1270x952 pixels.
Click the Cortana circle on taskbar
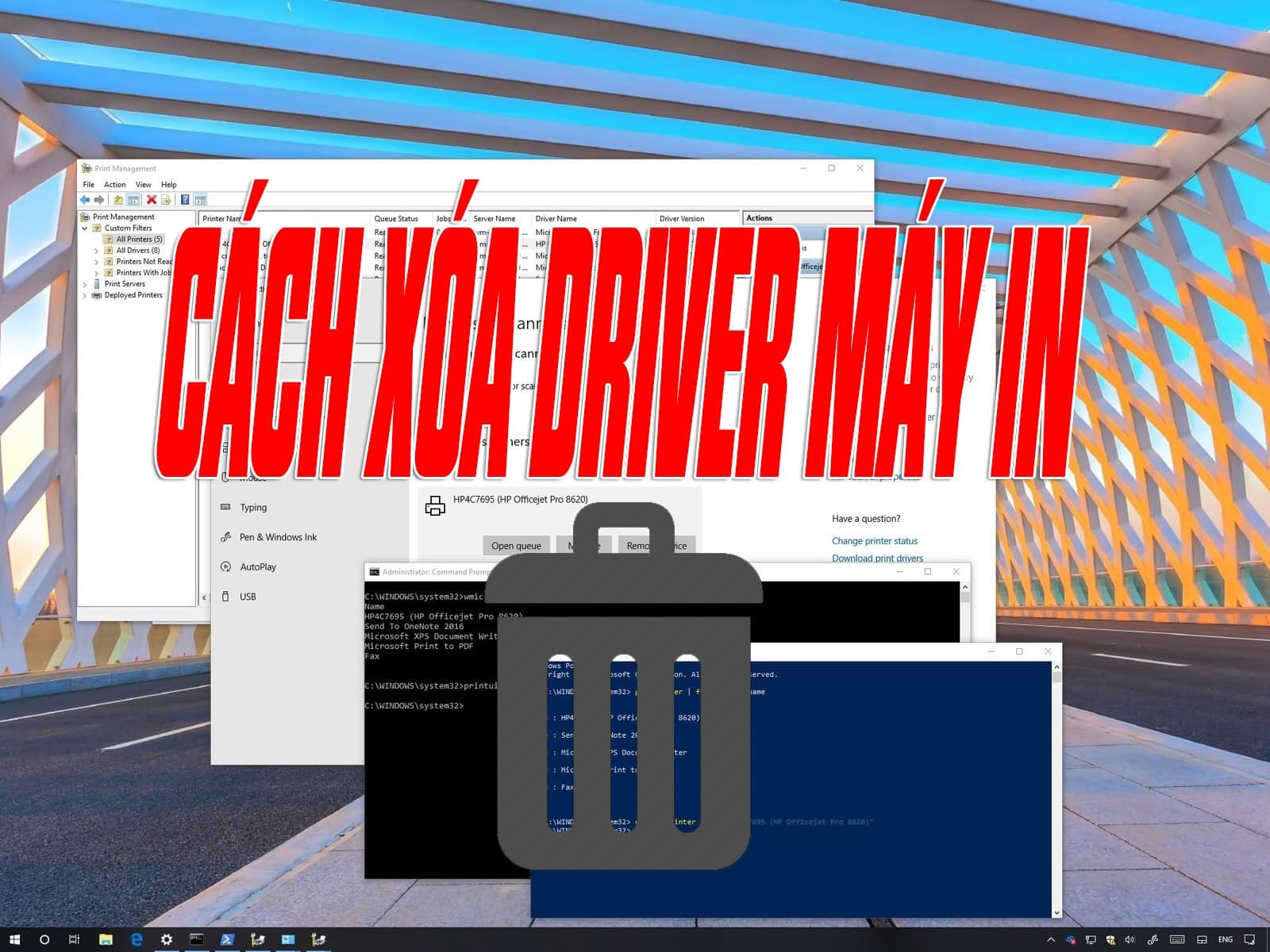pyautogui.click(x=44, y=939)
